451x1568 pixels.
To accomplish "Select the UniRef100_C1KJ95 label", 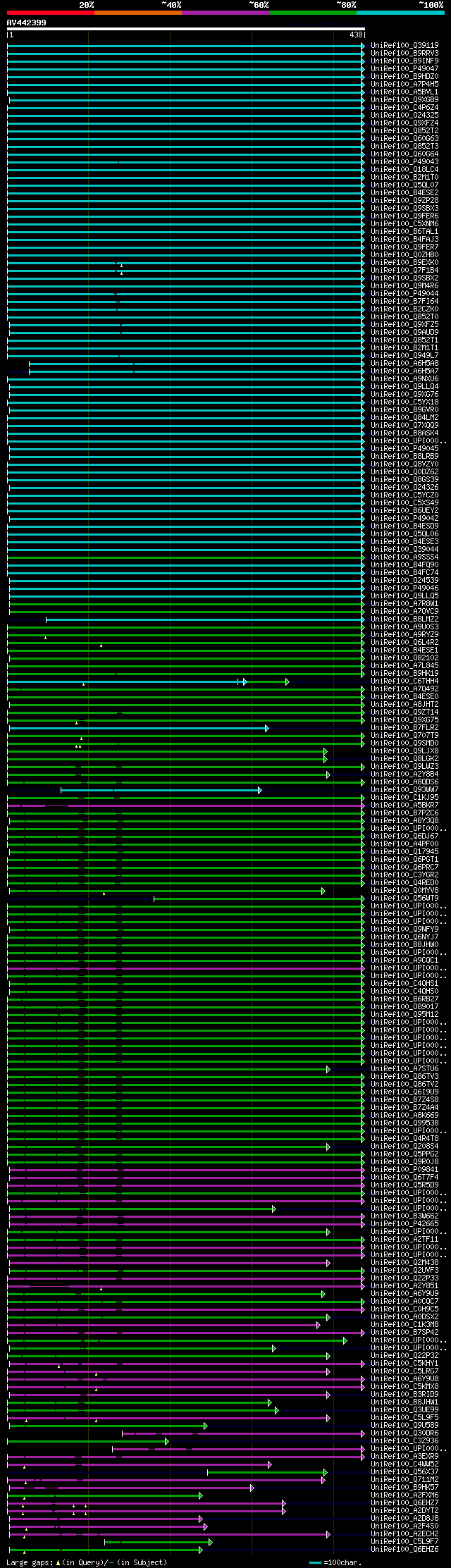I will click(x=404, y=798).
